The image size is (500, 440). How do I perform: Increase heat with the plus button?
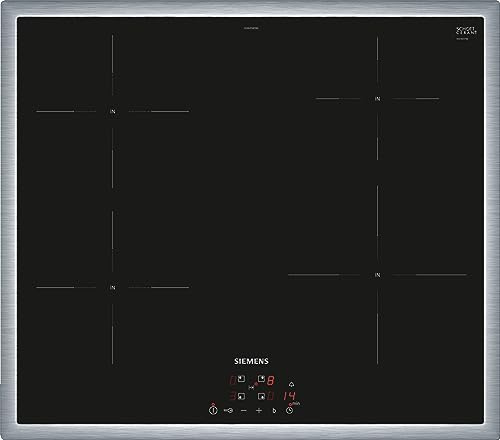tap(259, 411)
